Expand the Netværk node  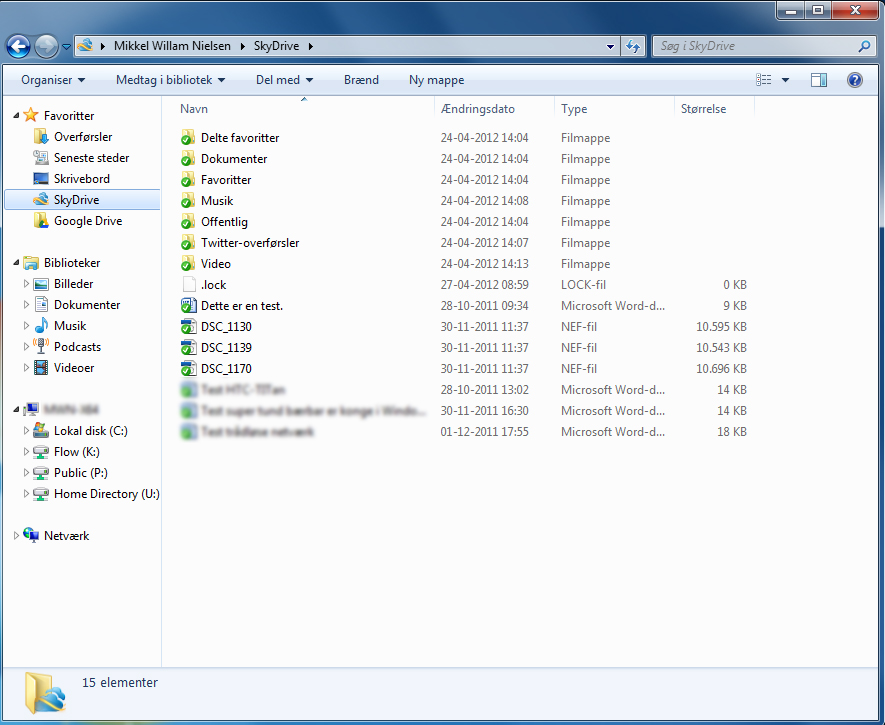(x=16, y=536)
